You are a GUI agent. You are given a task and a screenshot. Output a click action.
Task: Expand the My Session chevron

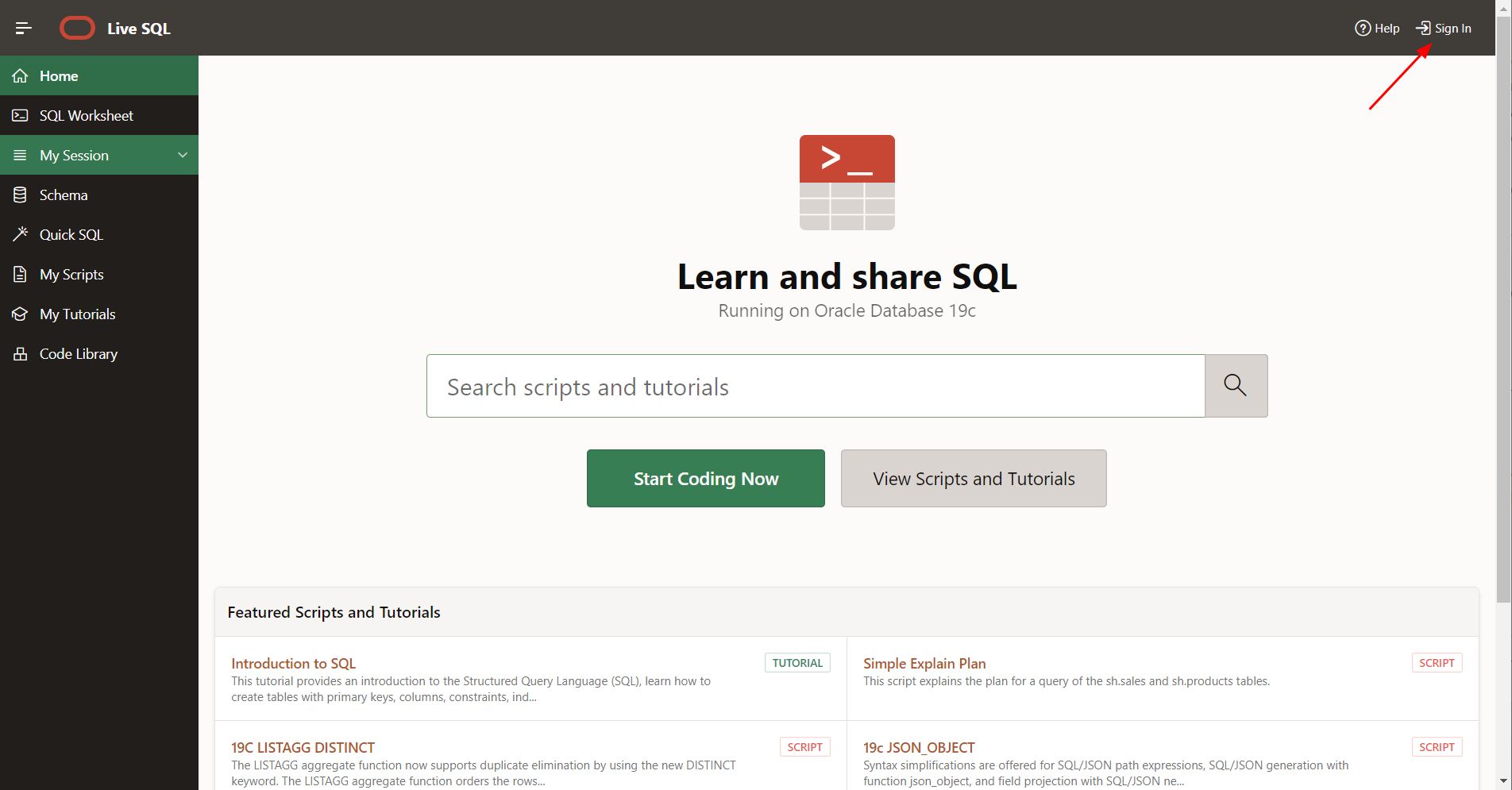[183, 155]
